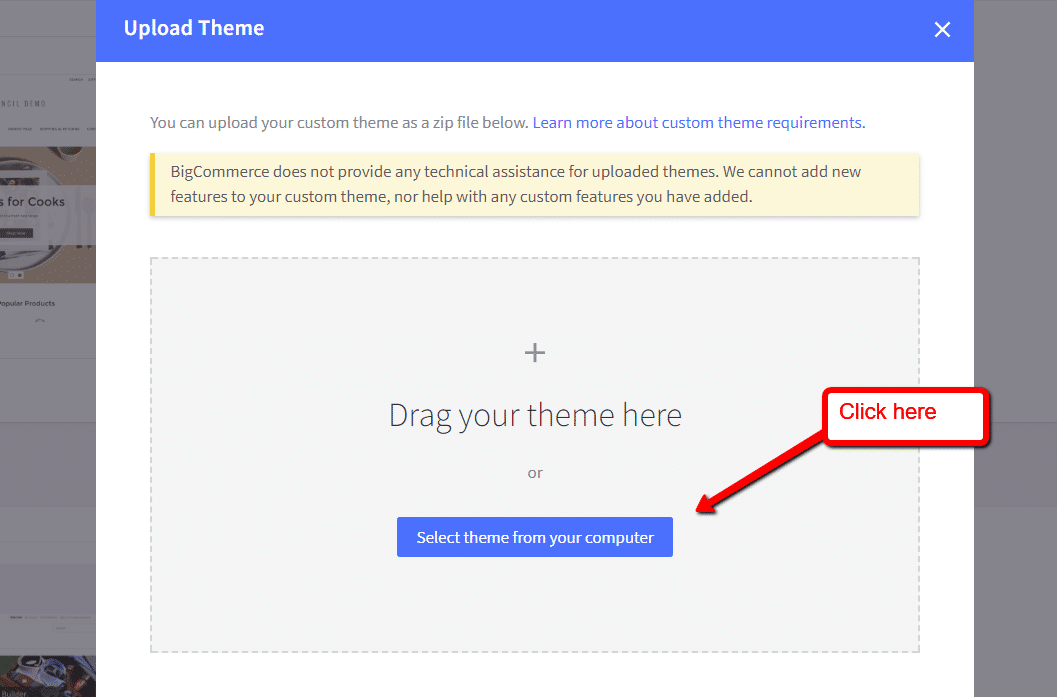Click the Drag your theme here text
Viewport: 1057px width, 697px height.
pyautogui.click(x=534, y=414)
